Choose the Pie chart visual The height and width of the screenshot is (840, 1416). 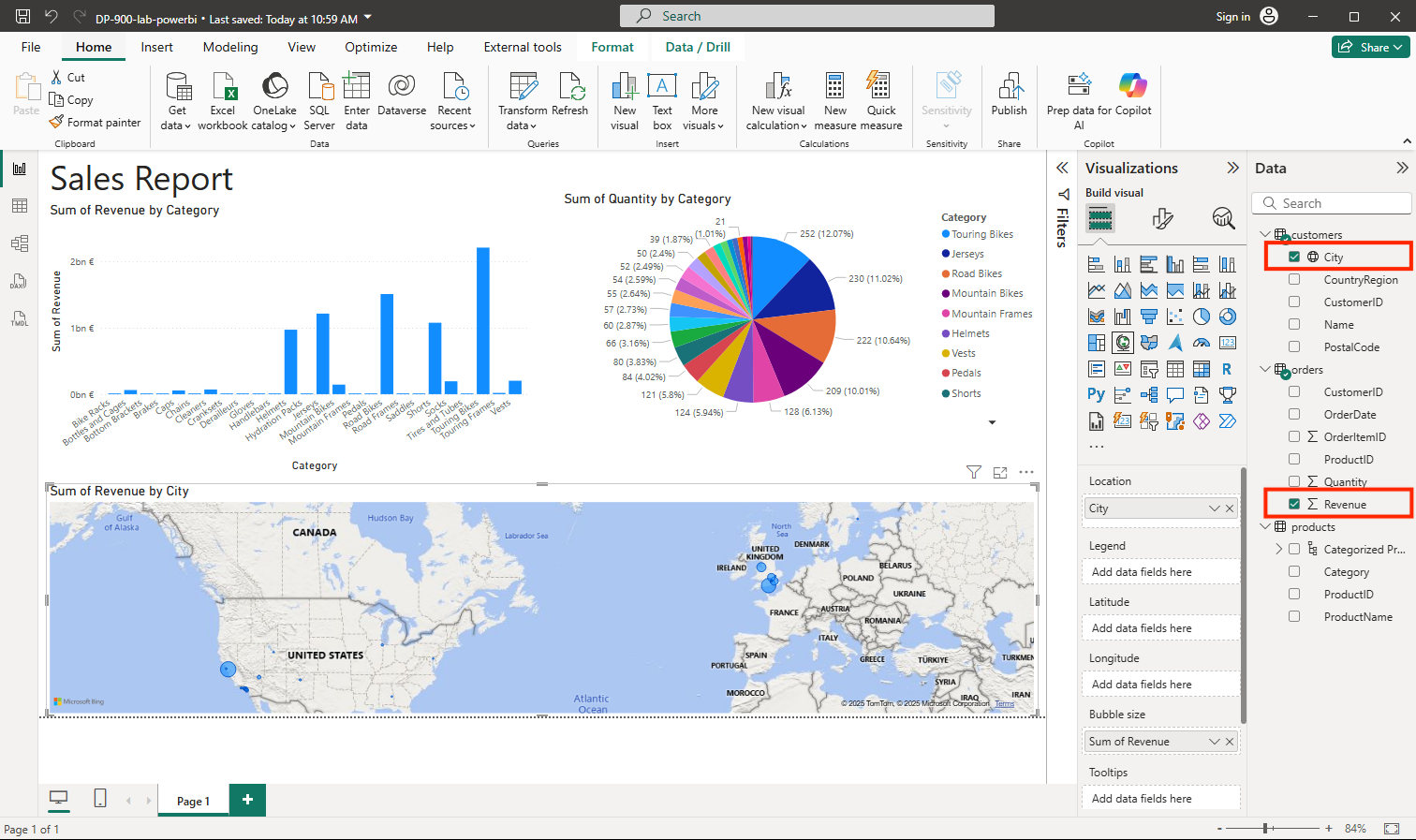click(1202, 317)
